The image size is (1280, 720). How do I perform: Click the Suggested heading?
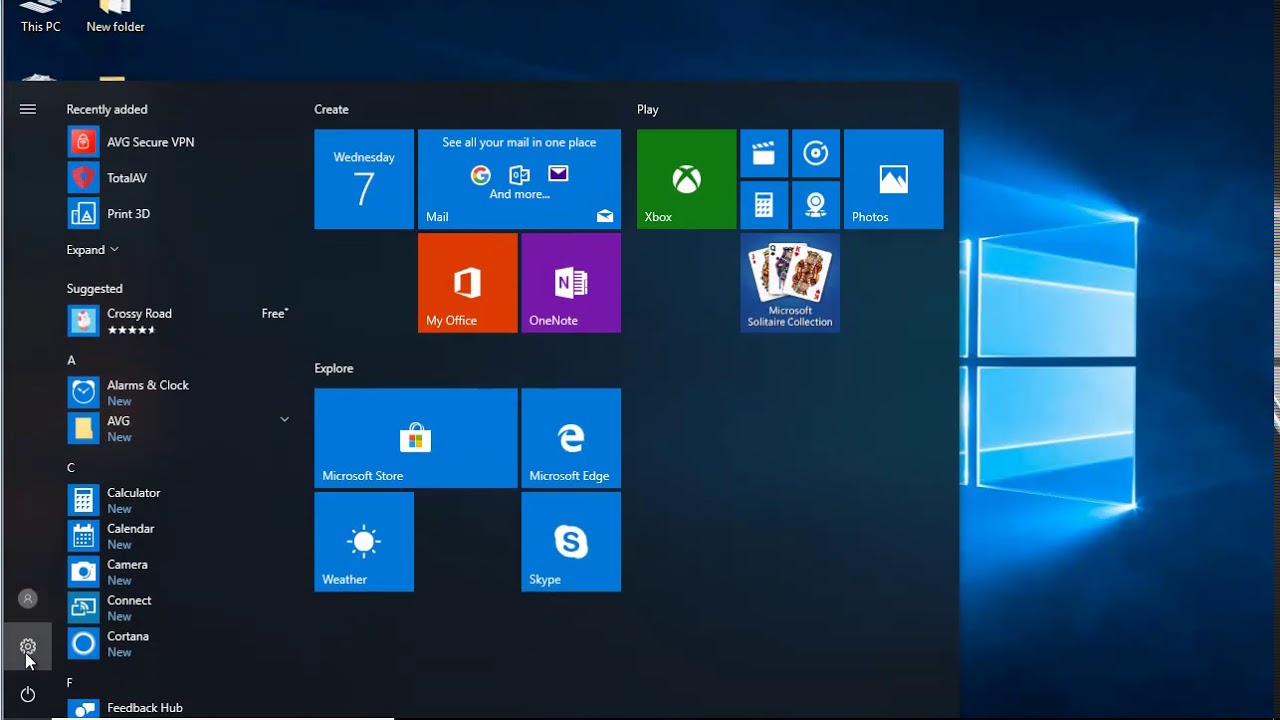pos(95,289)
